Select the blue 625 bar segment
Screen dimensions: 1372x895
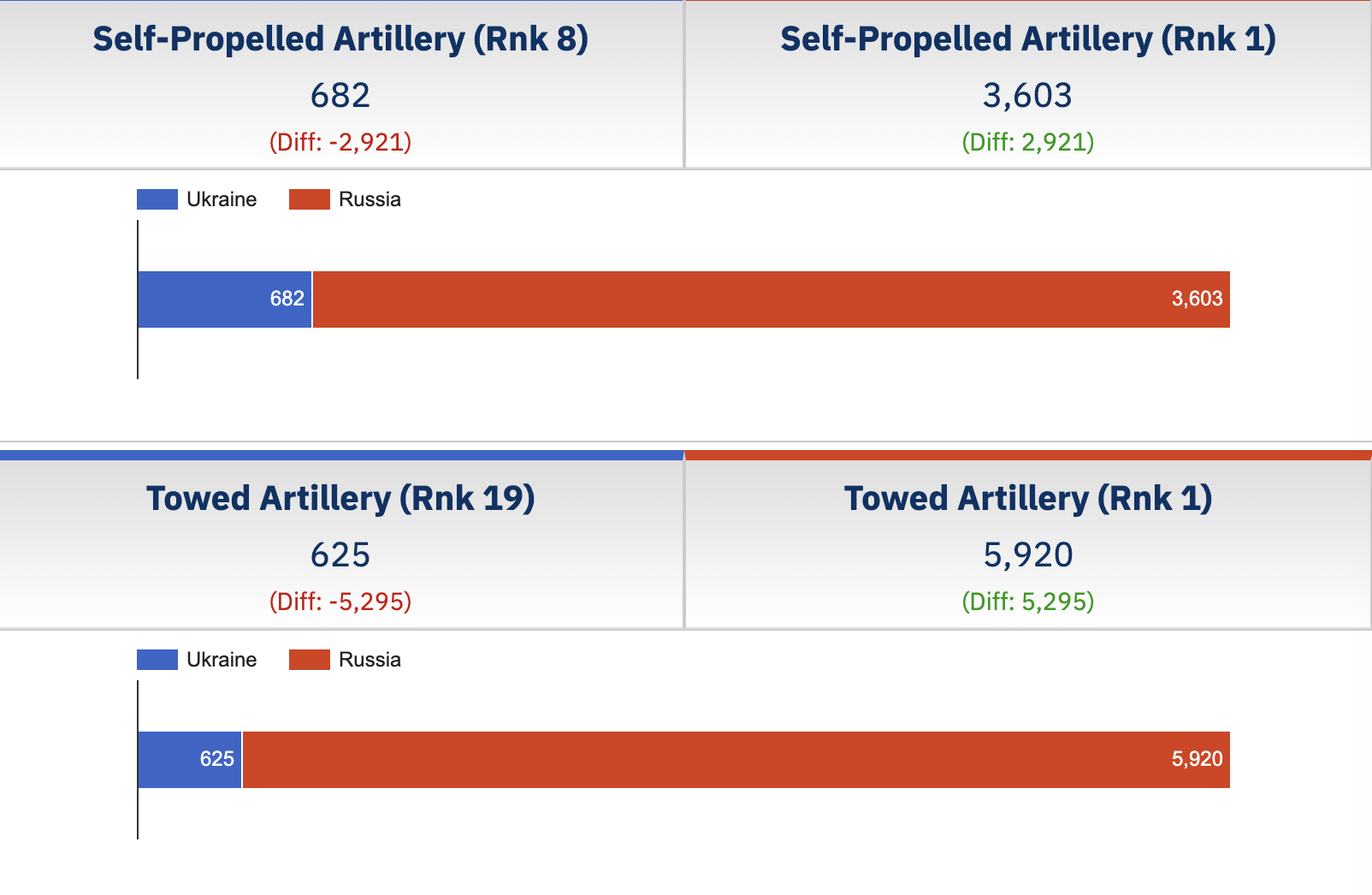[190, 760]
